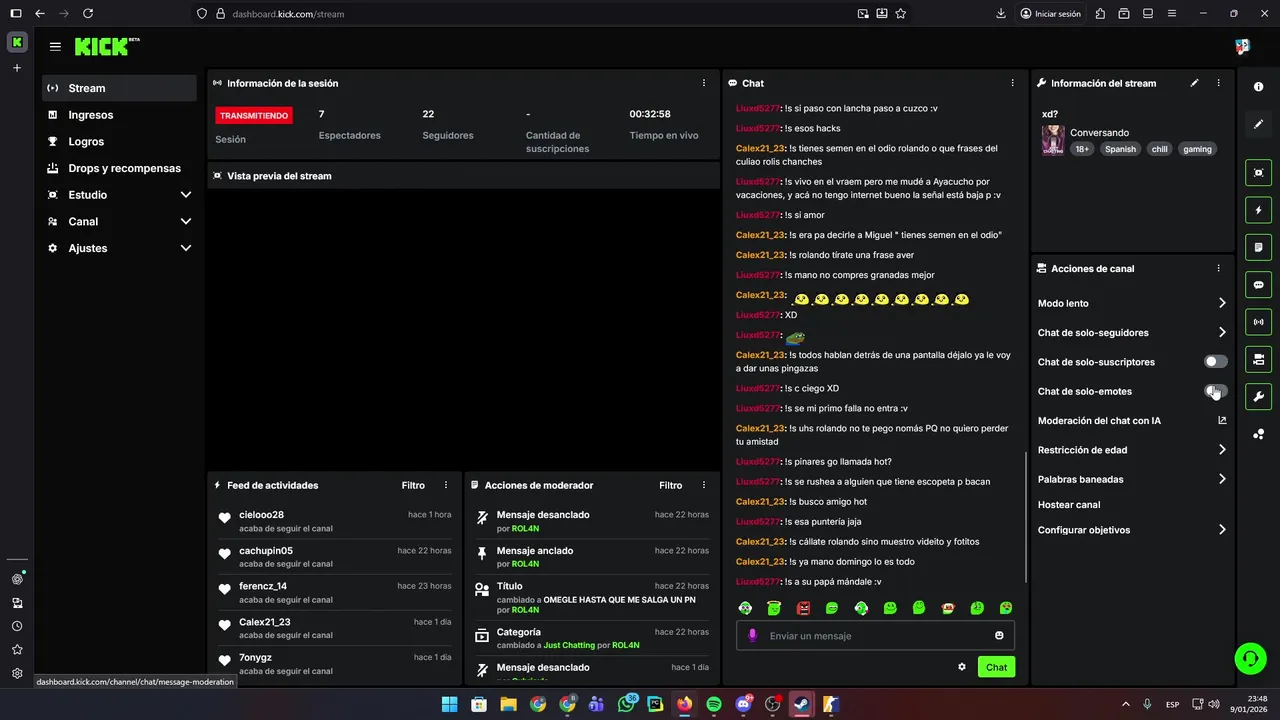This screenshot has height=720, width=1280.
Task: Select Logros in the sidebar
Action: 119,142
